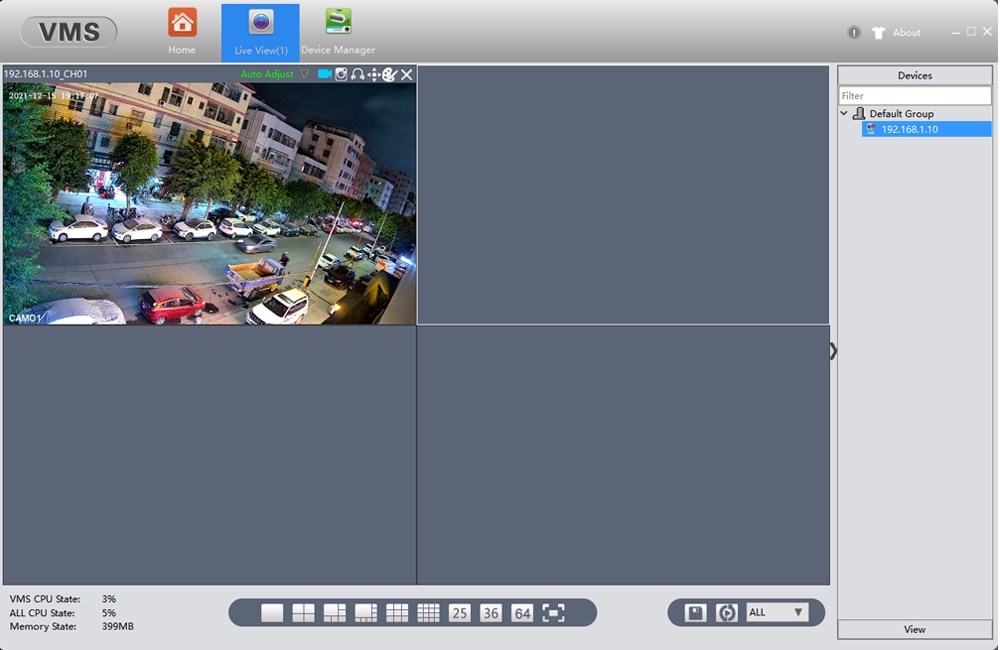Choose the nine-window grid layout
1000x650 pixels.
tap(397, 613)
